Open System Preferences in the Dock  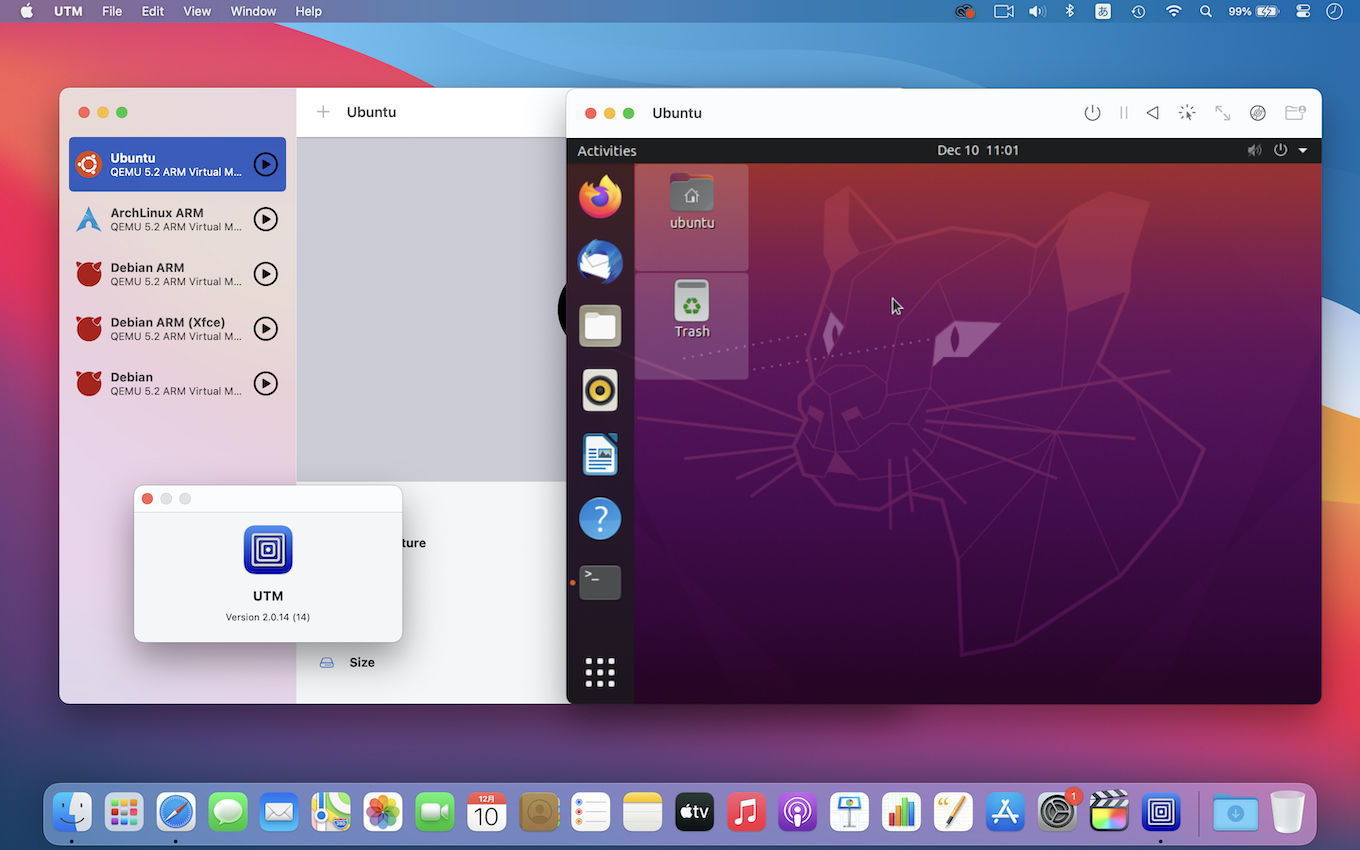pyautogui.click(x=1057, y=812)
